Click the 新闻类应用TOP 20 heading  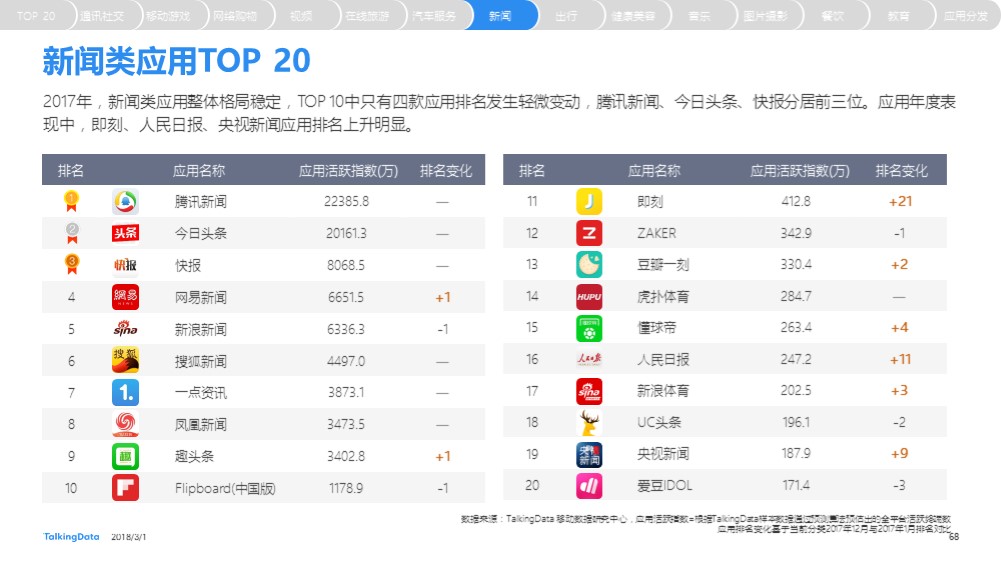[x=176, y=61]
